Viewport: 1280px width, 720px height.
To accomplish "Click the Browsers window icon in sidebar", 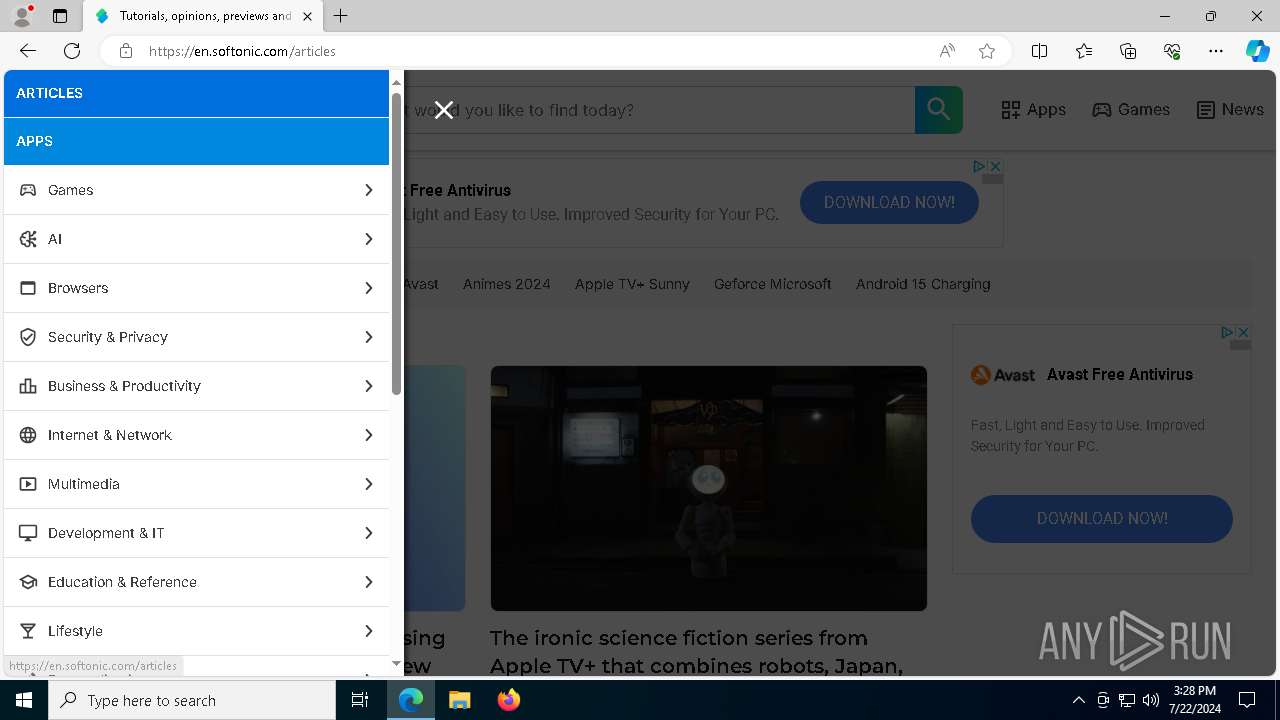I will pyautogui.click(x=28, y=288).
